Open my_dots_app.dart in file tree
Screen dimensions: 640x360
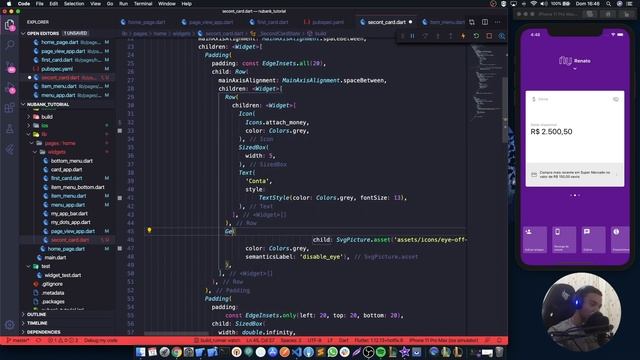tap(70, 222)
